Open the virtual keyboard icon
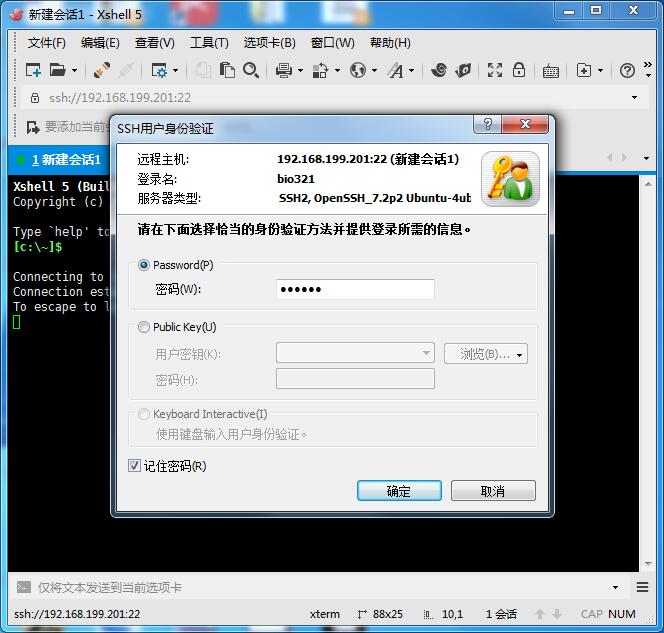Screen dimensions: 664x633 pyautogui.click(x=551, y=71)
